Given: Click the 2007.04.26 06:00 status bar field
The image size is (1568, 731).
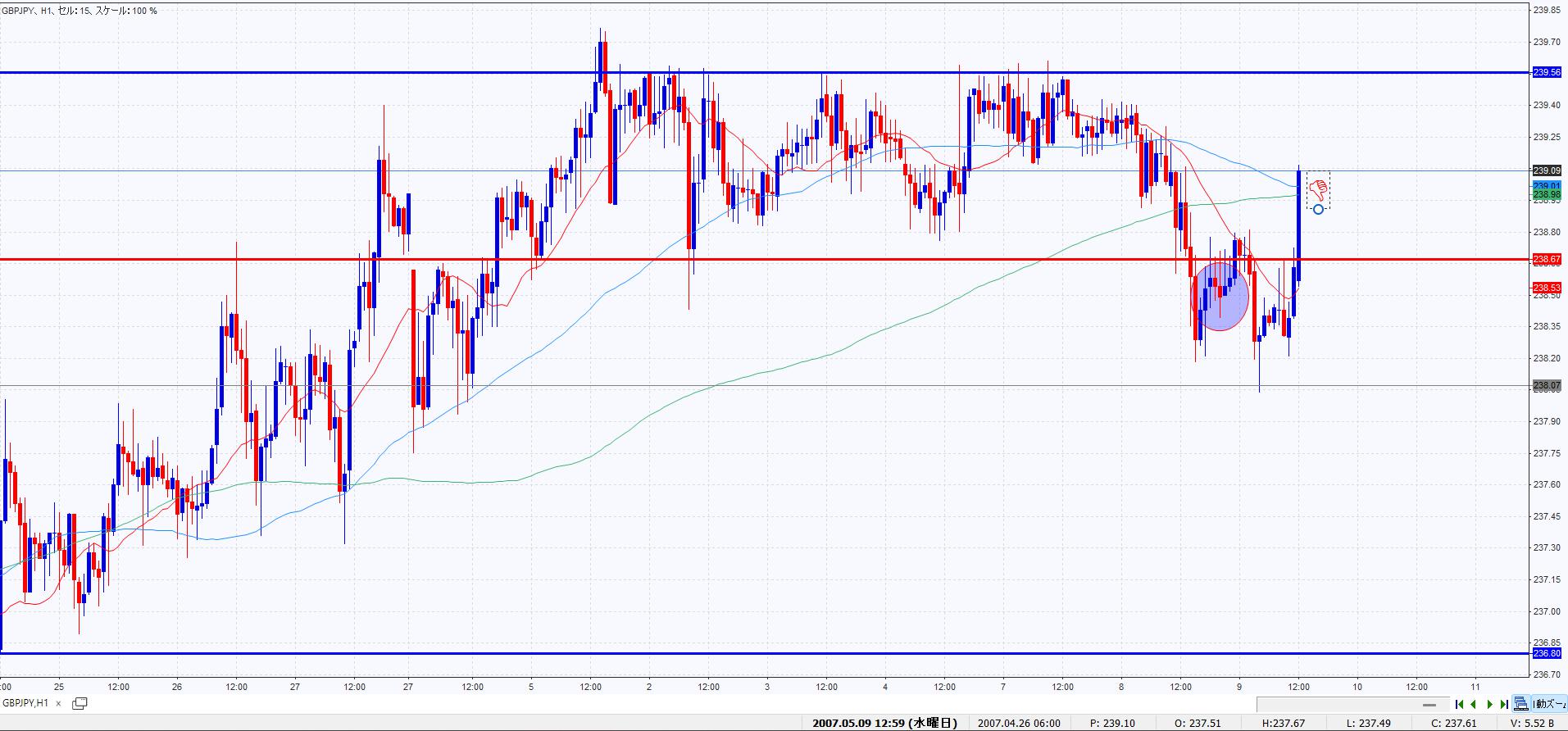Looking at the screenshot, I should point(1019,724).
